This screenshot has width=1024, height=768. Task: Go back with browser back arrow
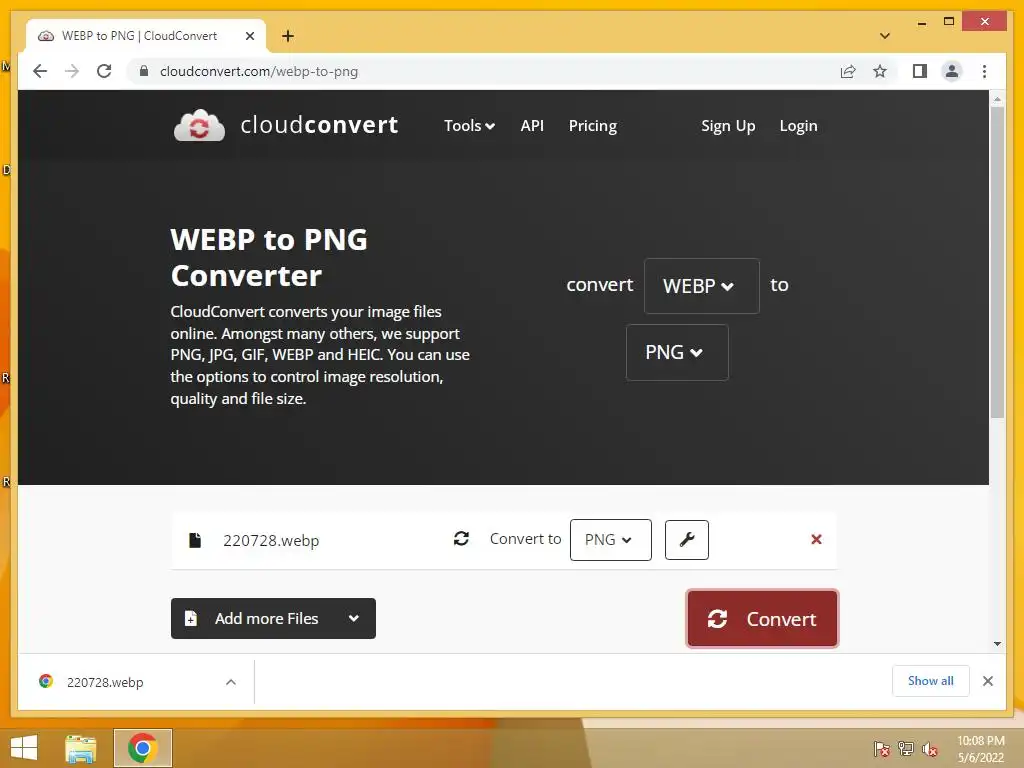pos(40,71)
